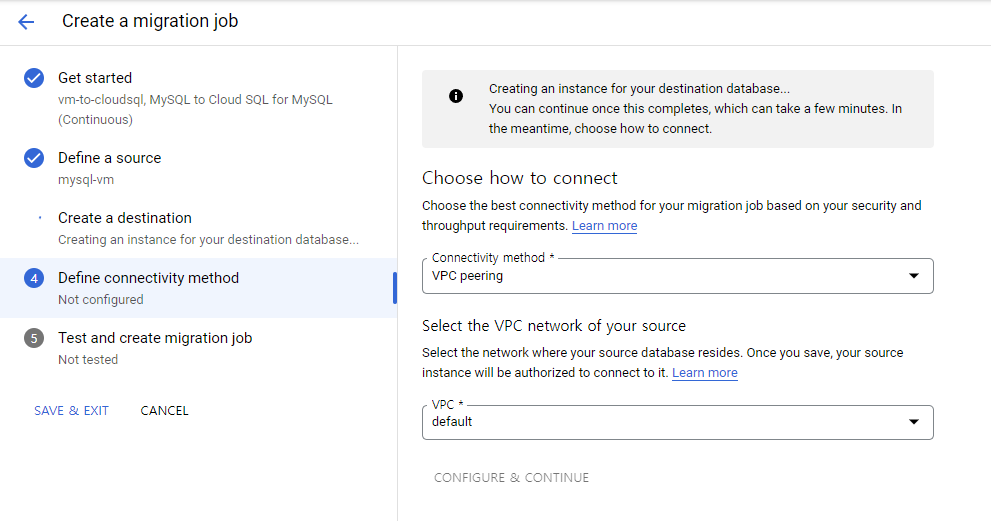
Task: Open the Define a source step
Action: 198,168
